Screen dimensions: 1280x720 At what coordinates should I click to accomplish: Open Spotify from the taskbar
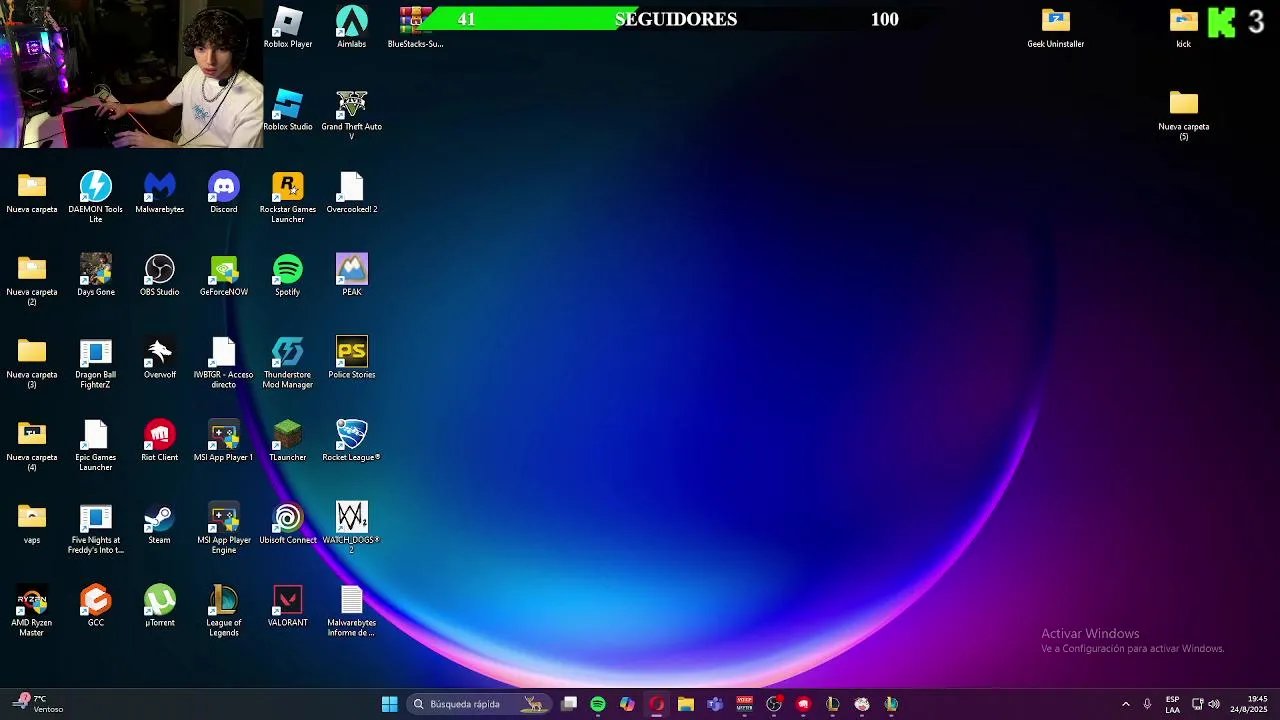click(x=598, y=704)
